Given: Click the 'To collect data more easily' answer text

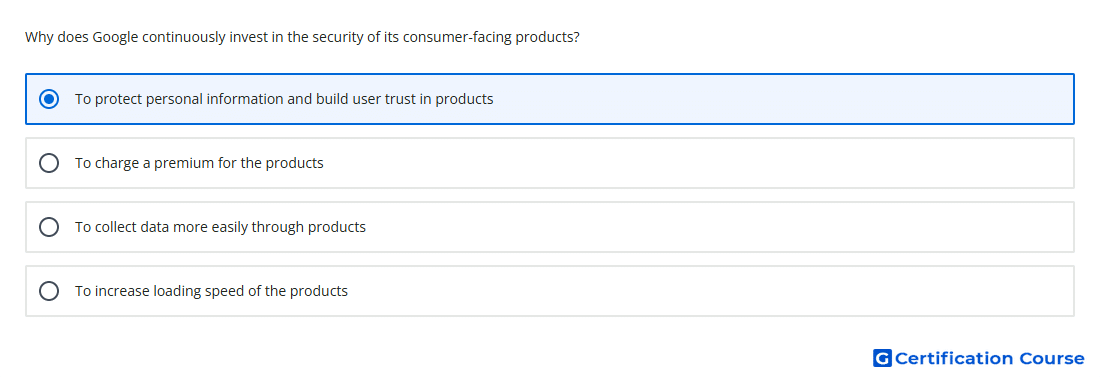Looking at the screenshot, I should [220, 227].
